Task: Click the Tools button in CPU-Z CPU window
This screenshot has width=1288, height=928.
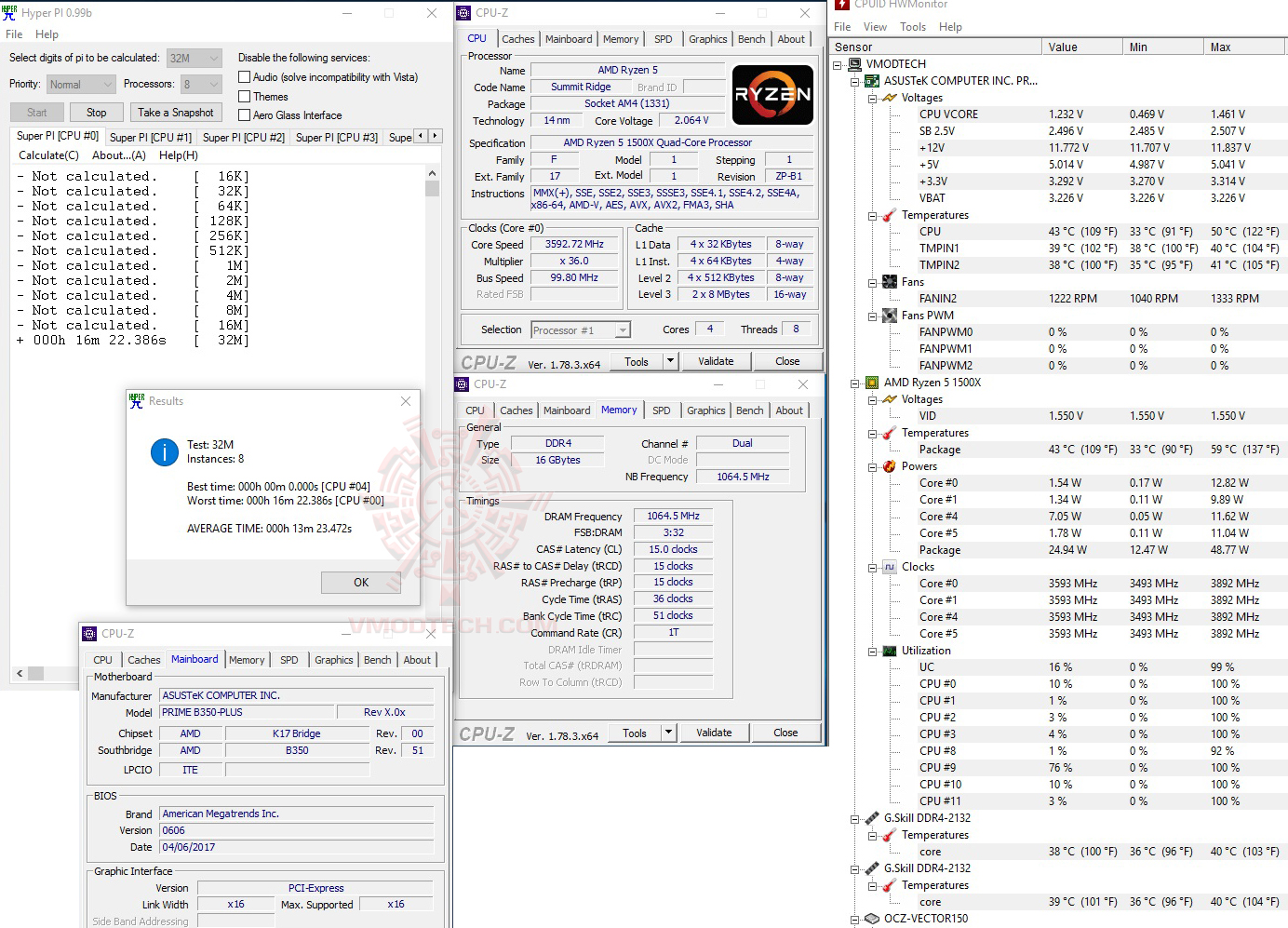Action: point(637,361)
